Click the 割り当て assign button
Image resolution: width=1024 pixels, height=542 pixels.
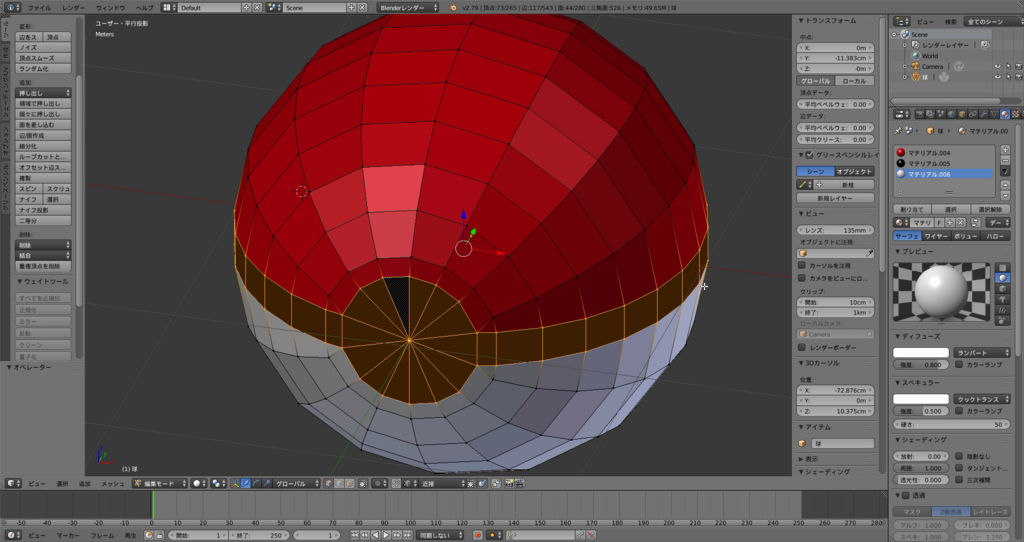tap(911, 208)
